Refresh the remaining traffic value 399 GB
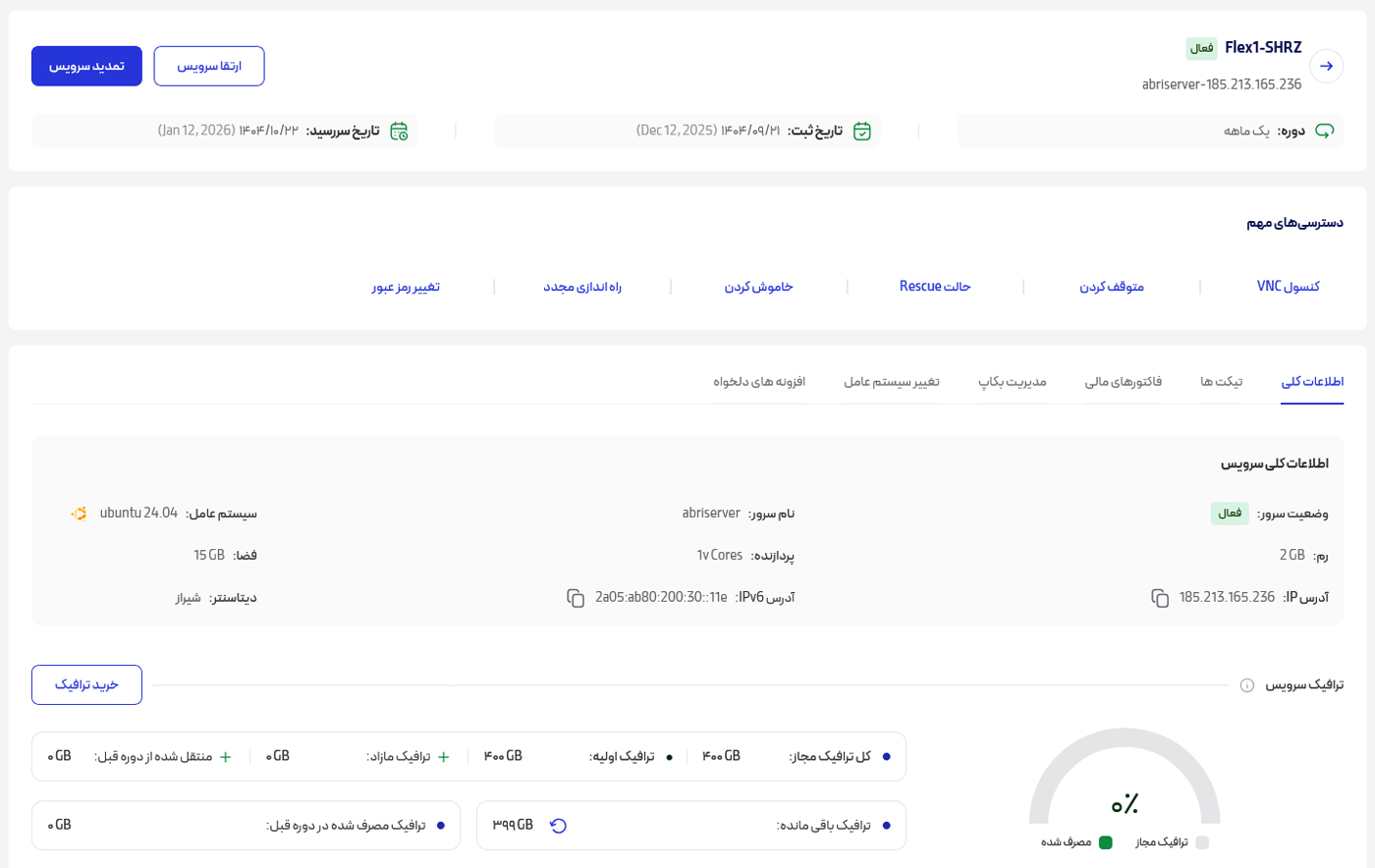Screen dimensions: 1375x868 [x=558, y=826]
